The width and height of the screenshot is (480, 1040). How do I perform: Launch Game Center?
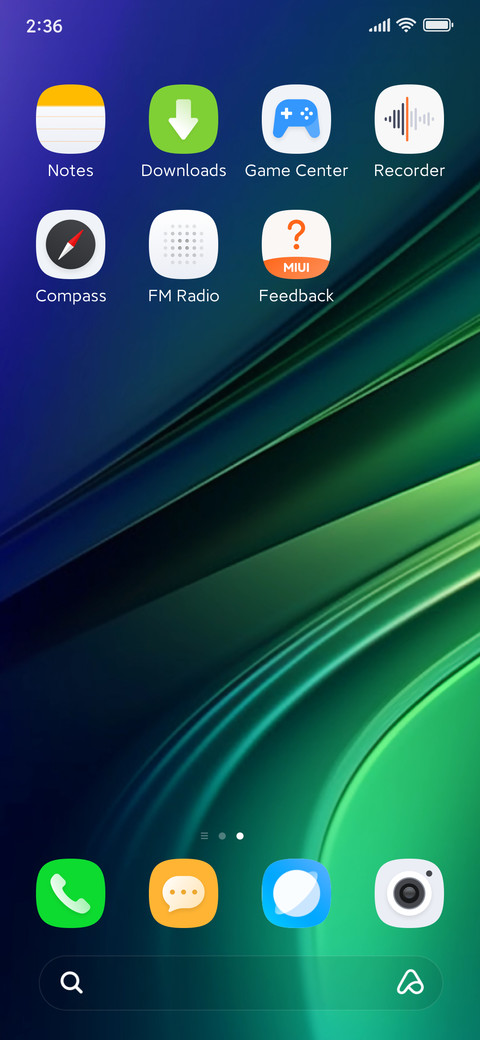click(x=296, y=119)
